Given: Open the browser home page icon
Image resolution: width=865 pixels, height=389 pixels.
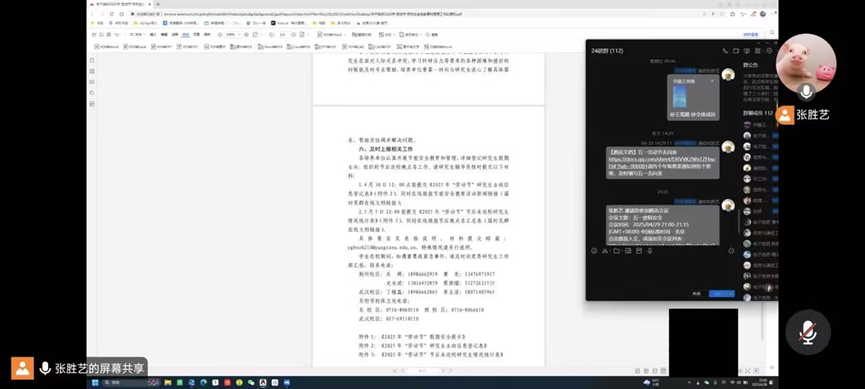Looking at the screenshot, I should coord(121,14).
